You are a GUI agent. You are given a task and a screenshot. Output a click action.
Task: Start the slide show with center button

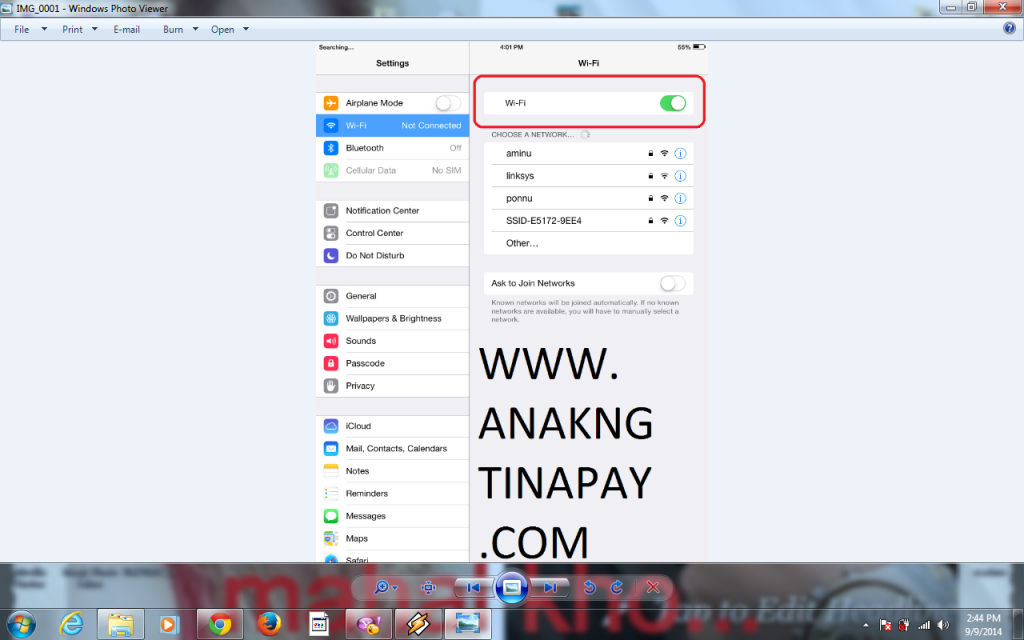point(511,588)
